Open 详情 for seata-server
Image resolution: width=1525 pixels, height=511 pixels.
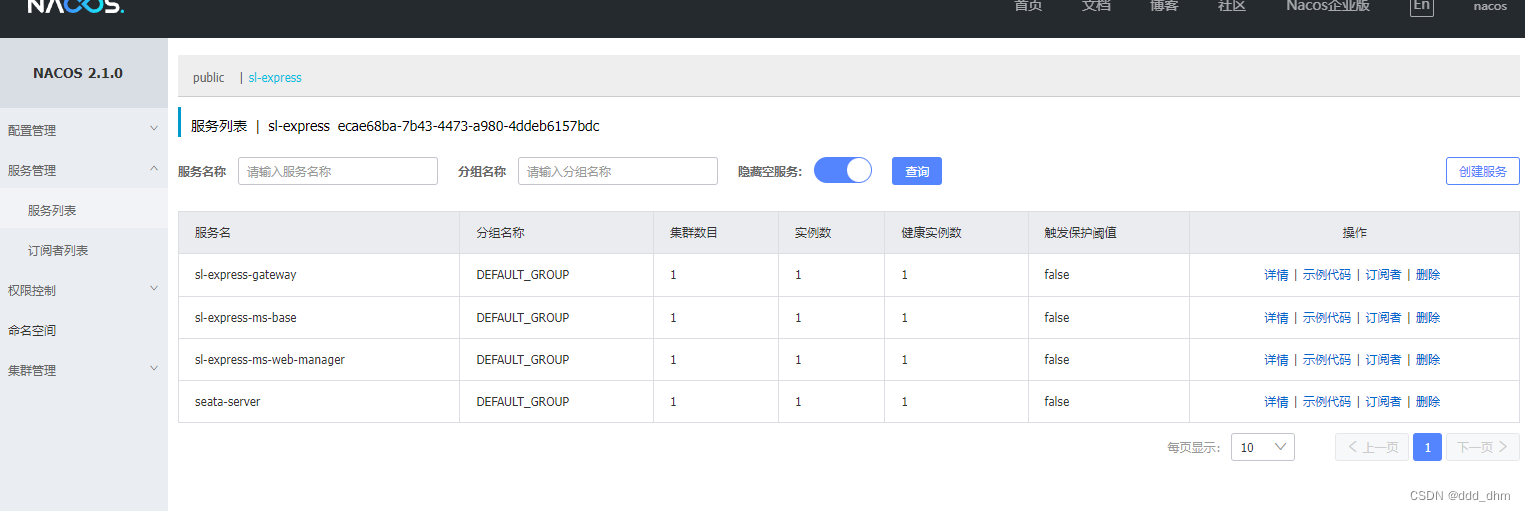tap(1276, 402)
